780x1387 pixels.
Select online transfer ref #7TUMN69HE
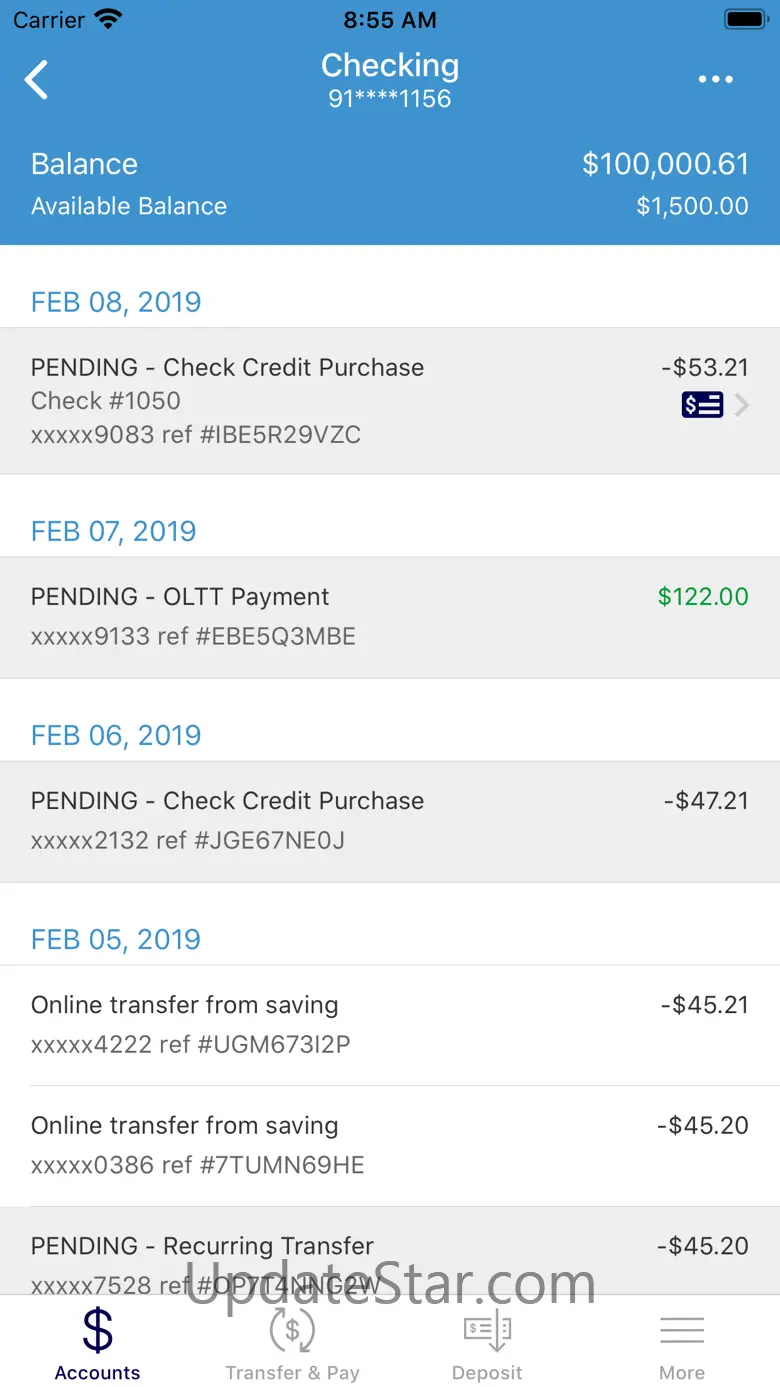coord(390,1145)
